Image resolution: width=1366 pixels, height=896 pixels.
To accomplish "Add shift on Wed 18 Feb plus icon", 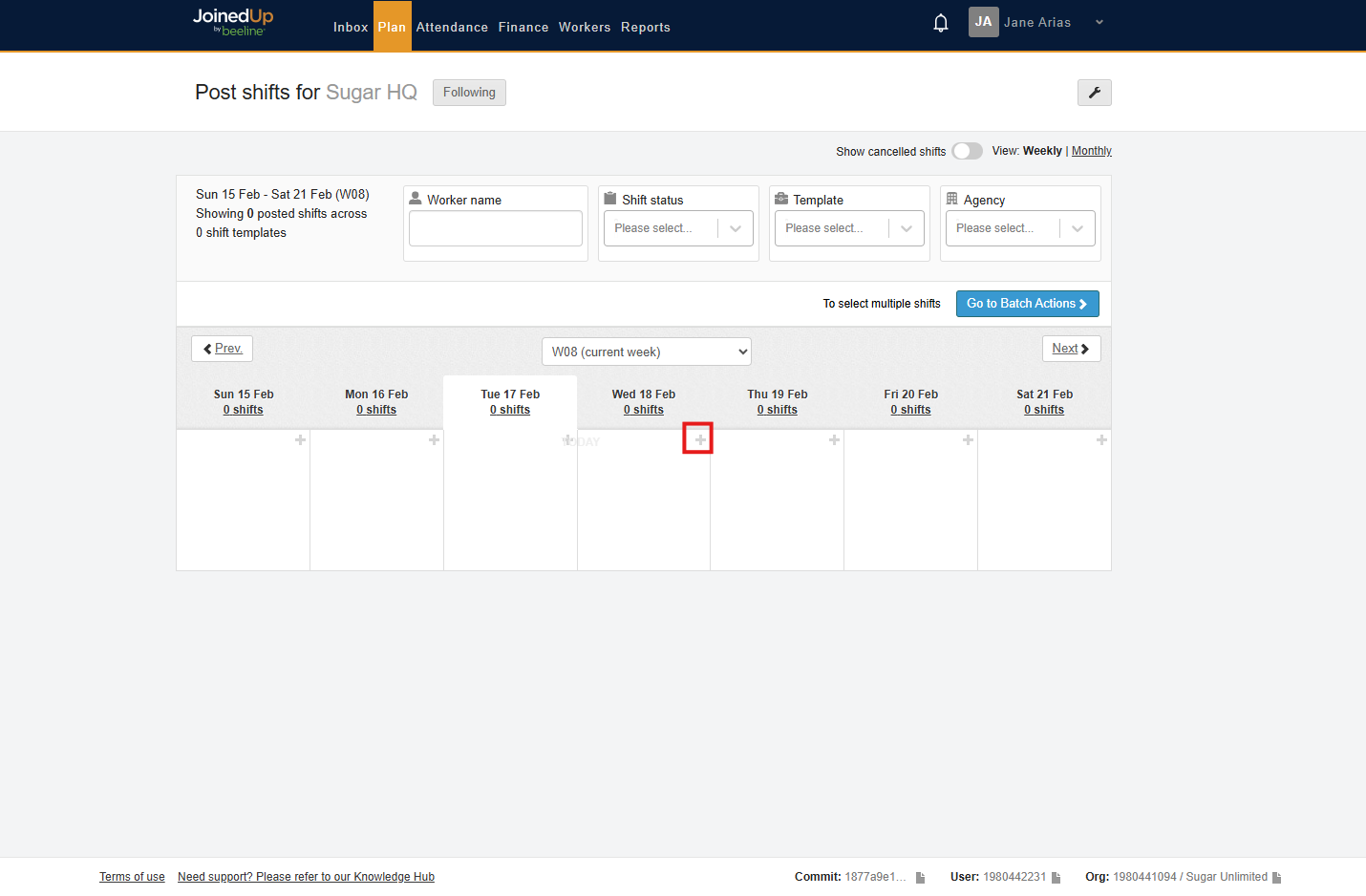I will [x=700, y=440].
